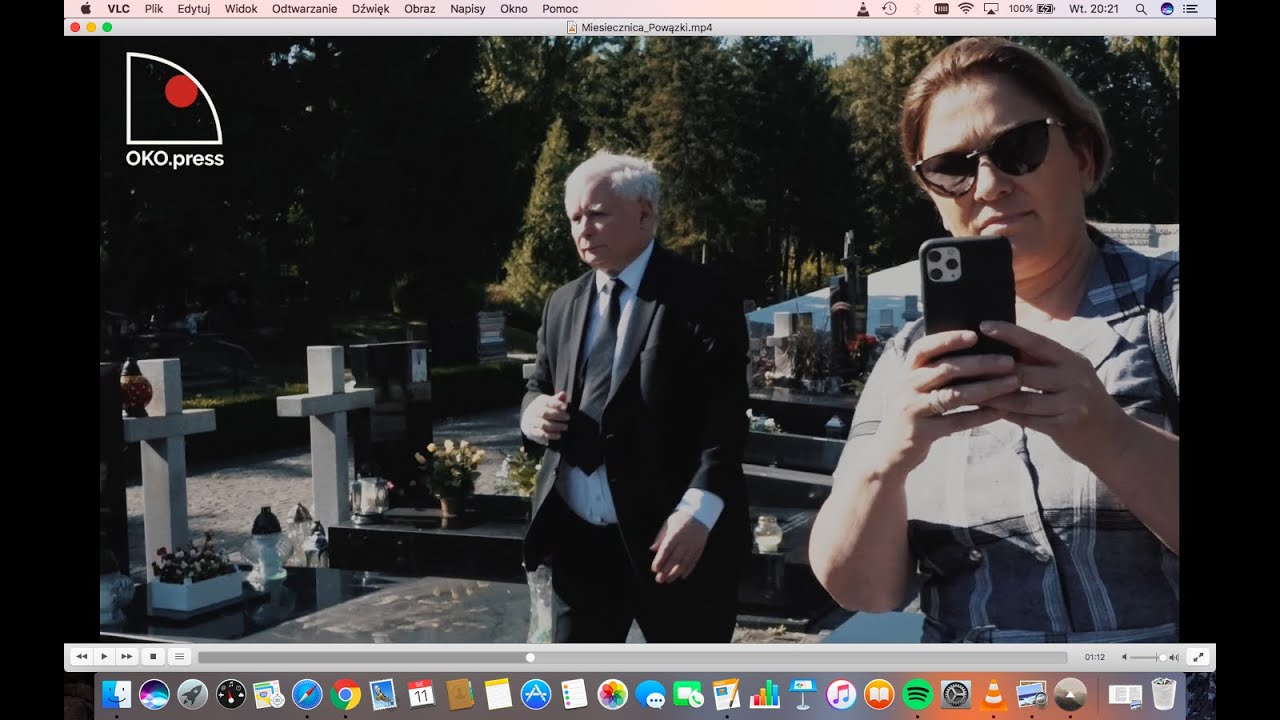Open the Edytuj menu
Image resolution: width=1280 pixels, height=720 pixels.
194,8
